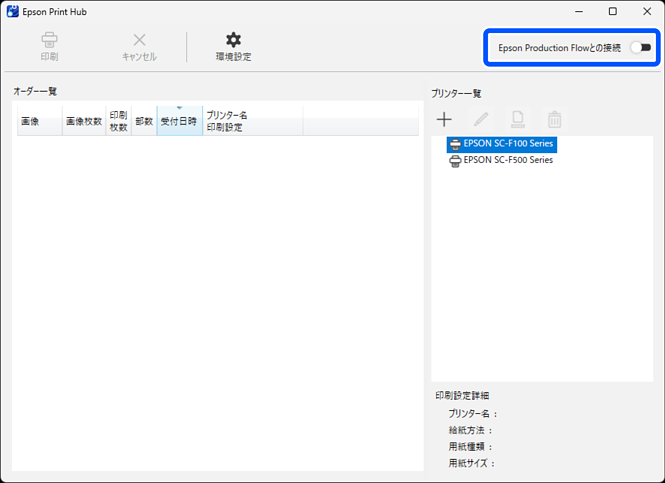Add a printer with the plus icon
Viewport: 665px width, 483px height.
[x=444, y=120]
